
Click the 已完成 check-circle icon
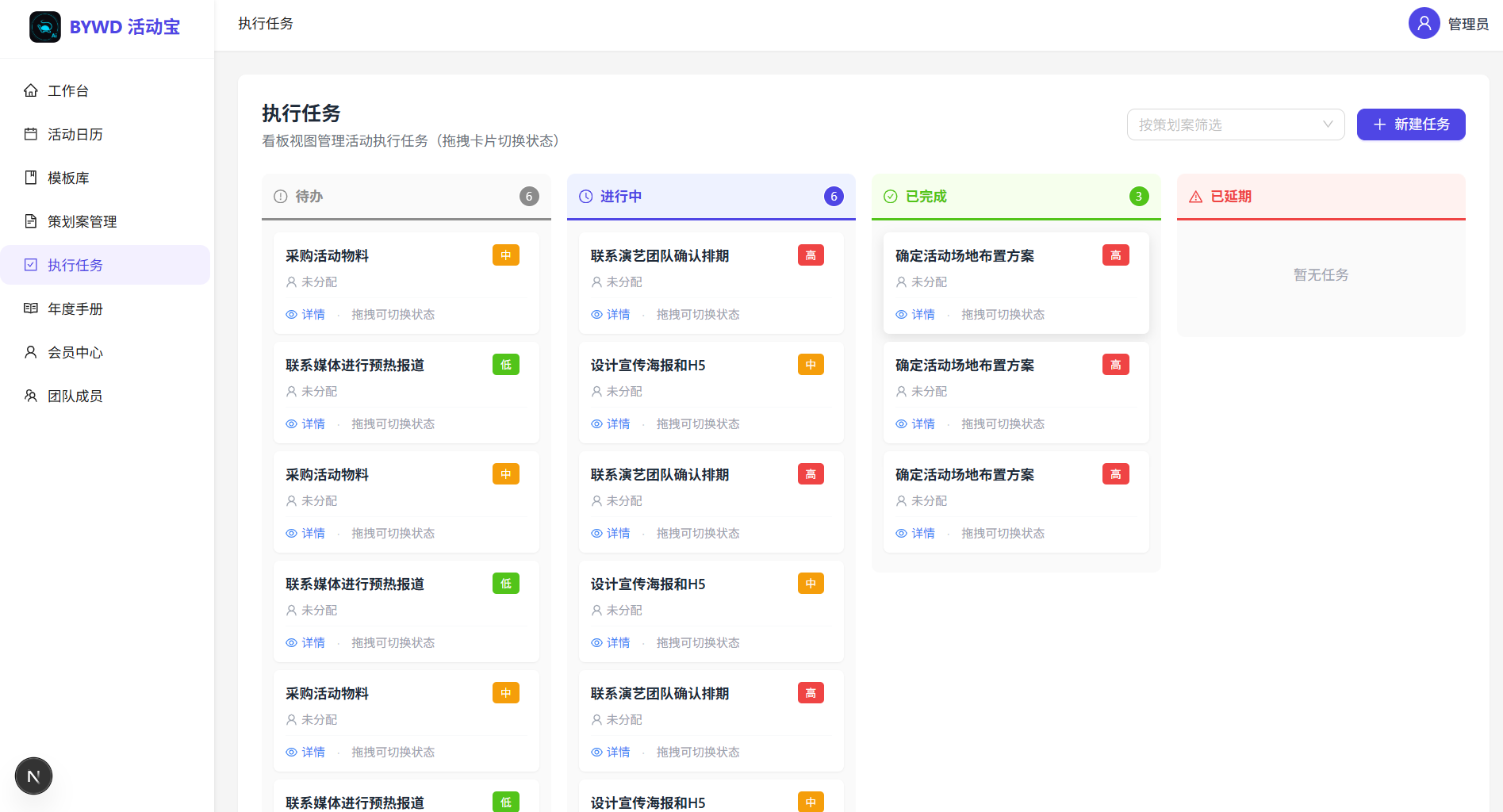(x=891, y=197)
